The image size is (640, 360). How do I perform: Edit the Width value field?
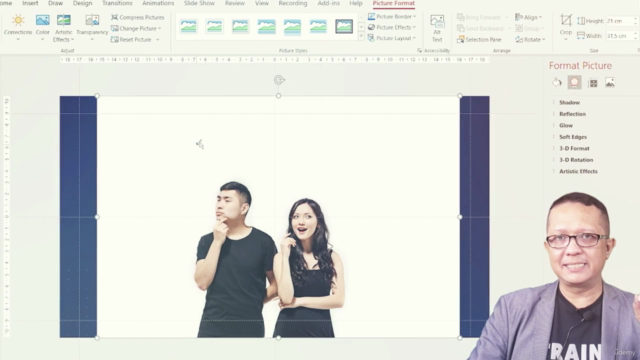coord(620,36)
